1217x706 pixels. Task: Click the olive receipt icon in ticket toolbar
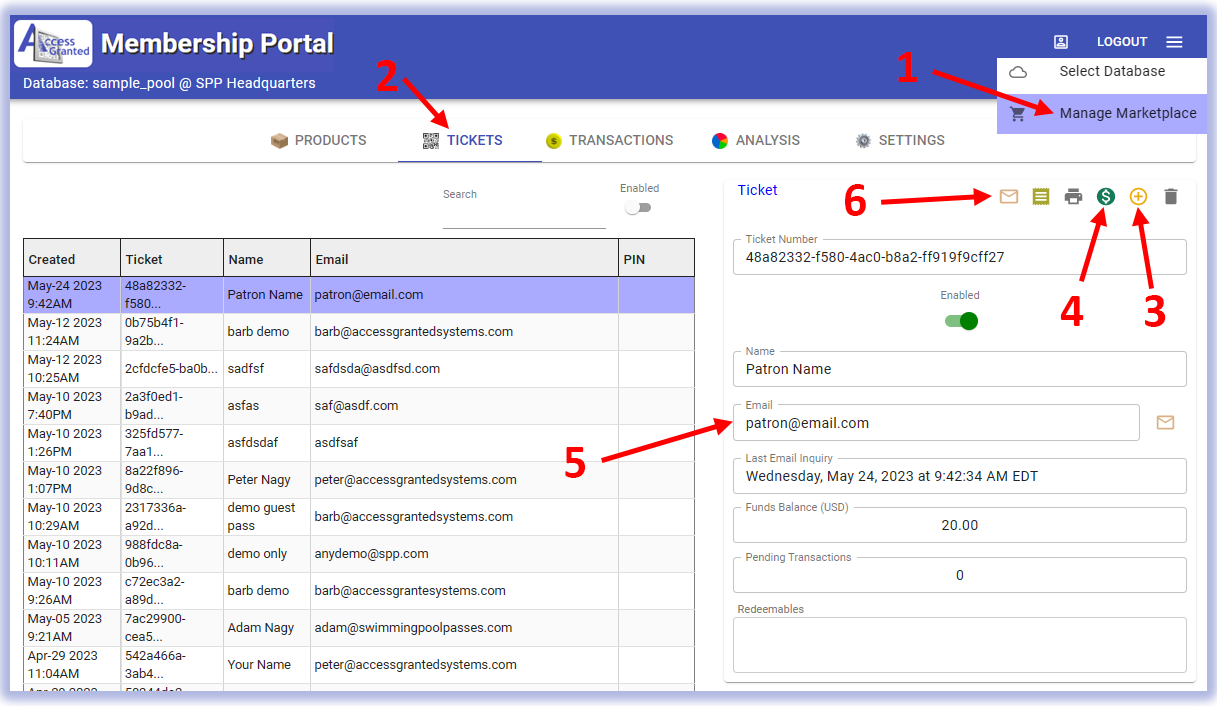click(x=1041, y=197)
